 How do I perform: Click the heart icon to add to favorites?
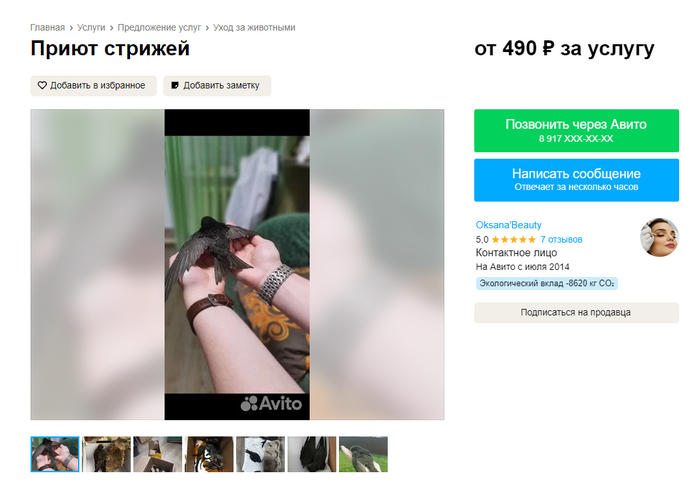click(x=42, y=85)
